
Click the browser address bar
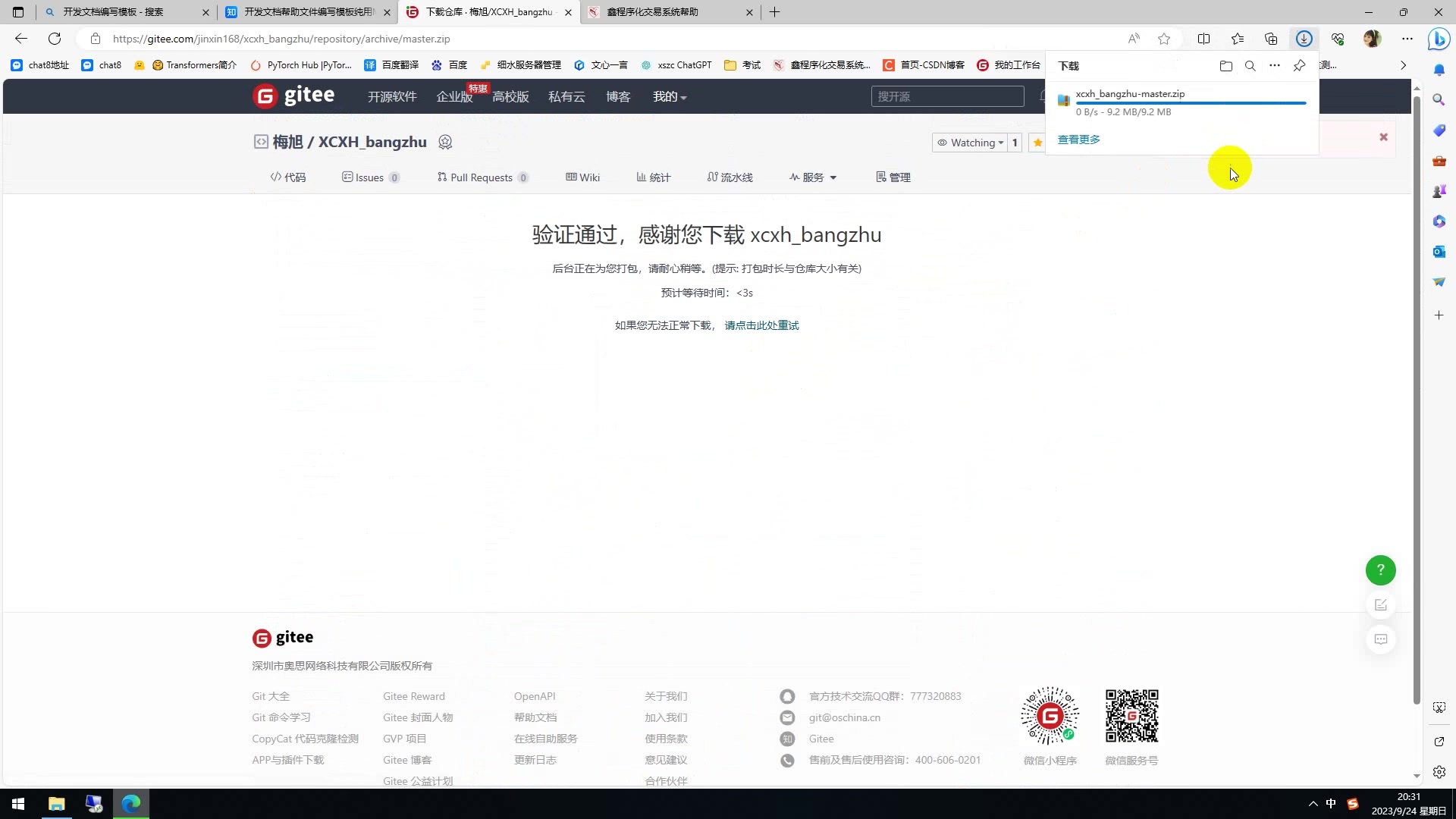(x=607, y=39)
